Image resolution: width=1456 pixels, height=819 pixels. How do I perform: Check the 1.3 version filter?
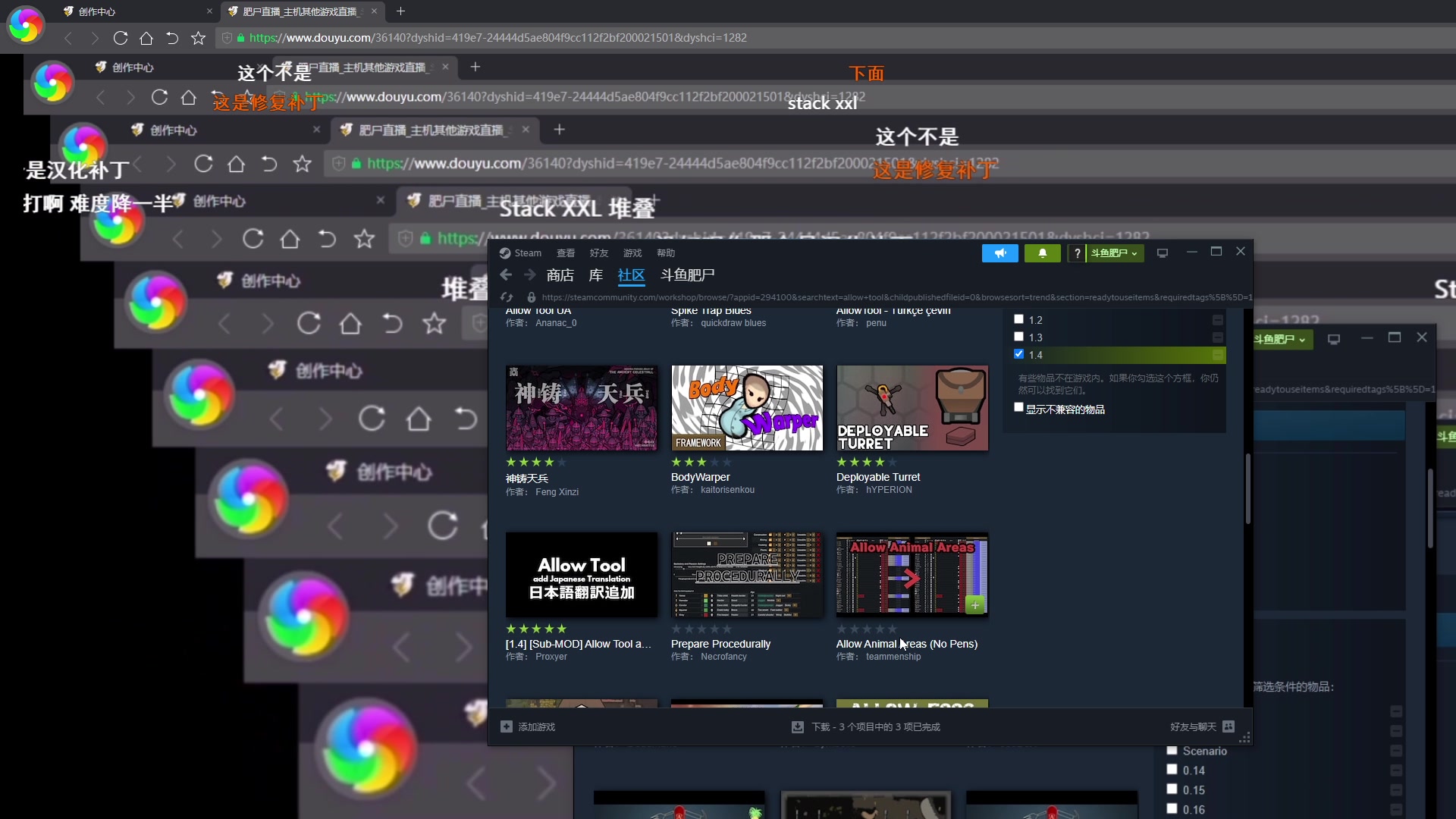pos(1019,337)
